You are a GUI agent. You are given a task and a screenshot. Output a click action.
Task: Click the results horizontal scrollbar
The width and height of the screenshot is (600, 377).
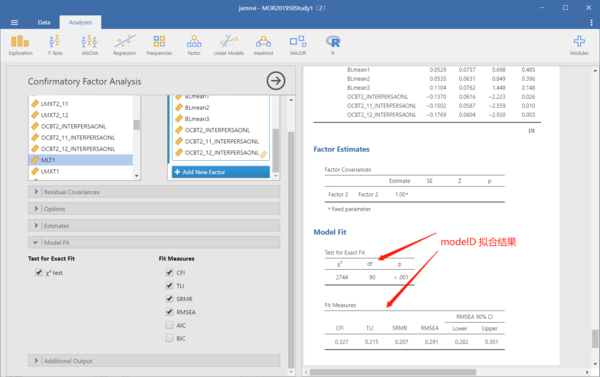(x=393, y=372)
